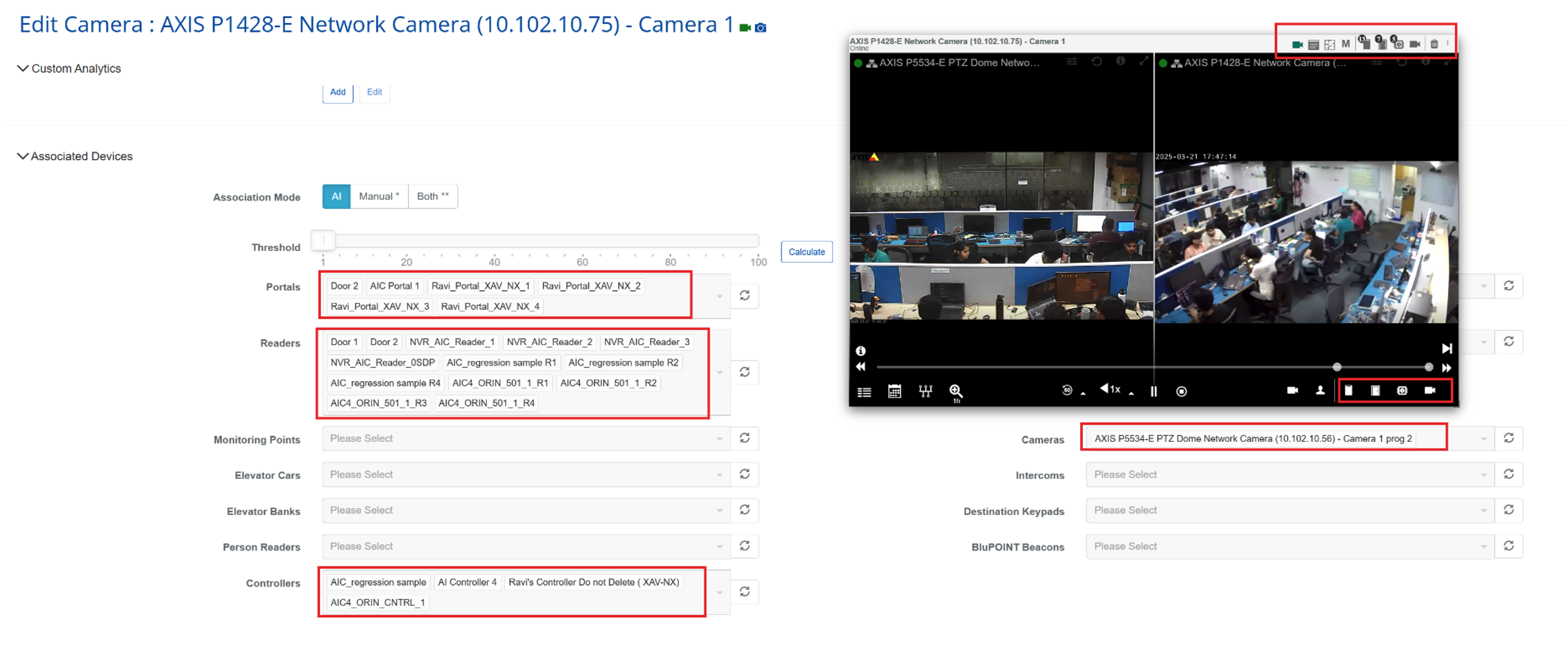Image resolution: width=1568 pixels, height=646 pixels.
Task: Select the AI association mode
Action: coord(335,196)
